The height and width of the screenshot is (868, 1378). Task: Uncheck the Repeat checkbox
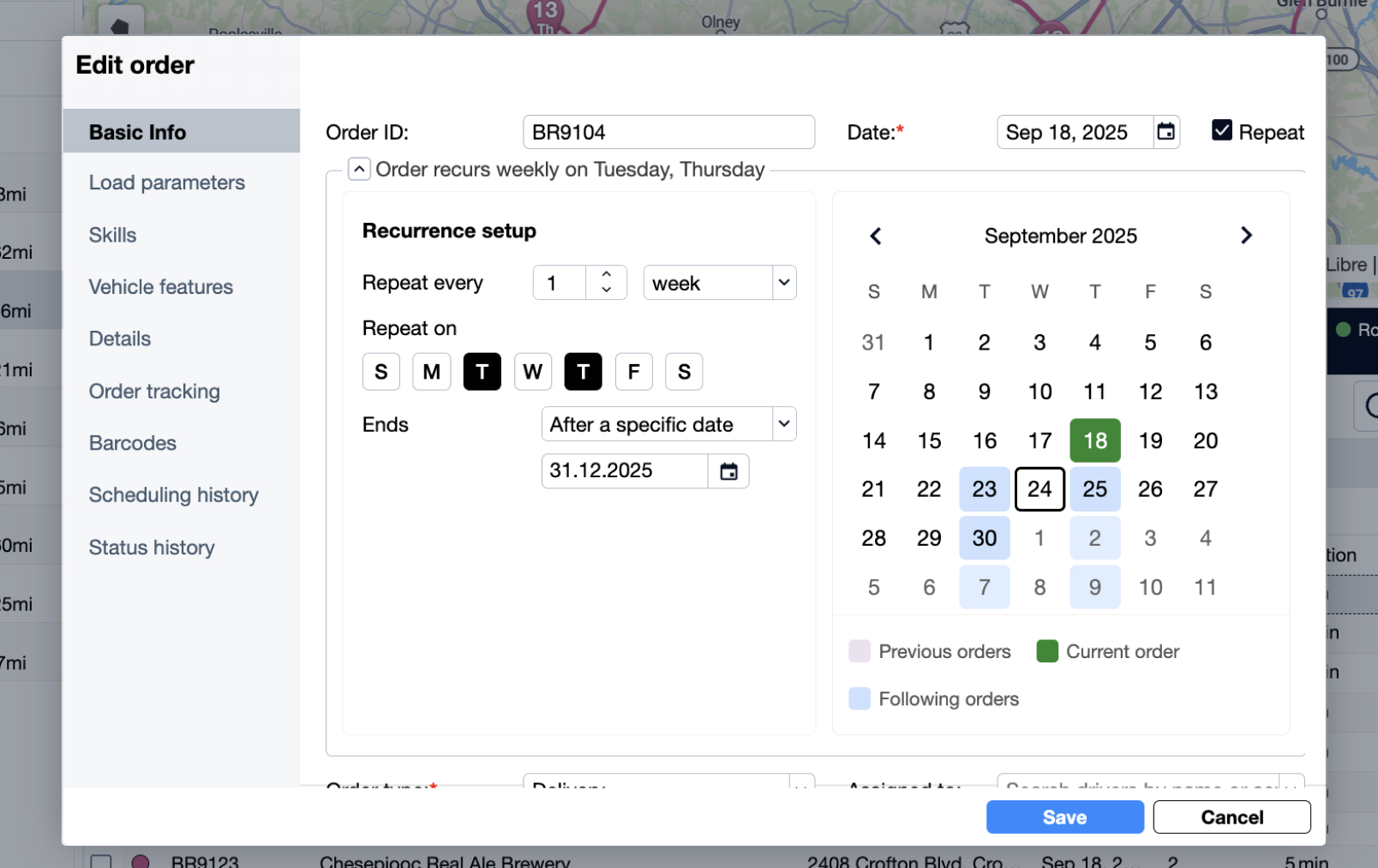pyautogui.click(x=1222, y=130)
